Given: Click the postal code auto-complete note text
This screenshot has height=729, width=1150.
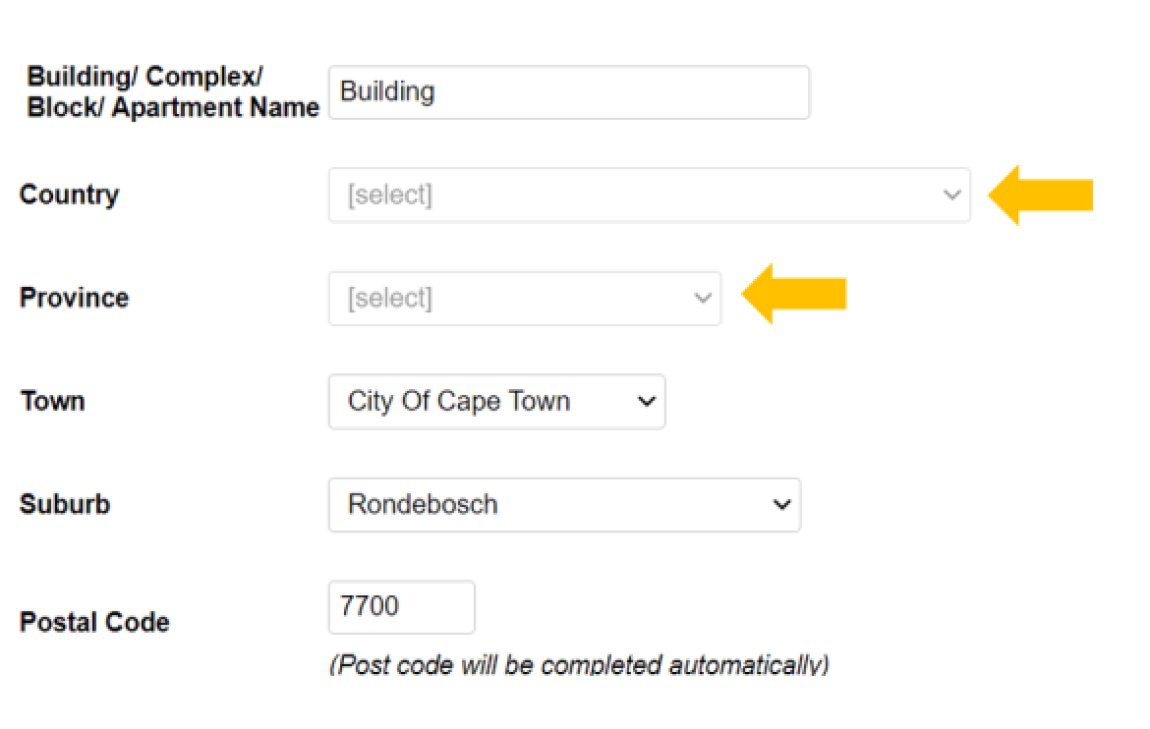Looking at the screenshot, I should (581, 664).
